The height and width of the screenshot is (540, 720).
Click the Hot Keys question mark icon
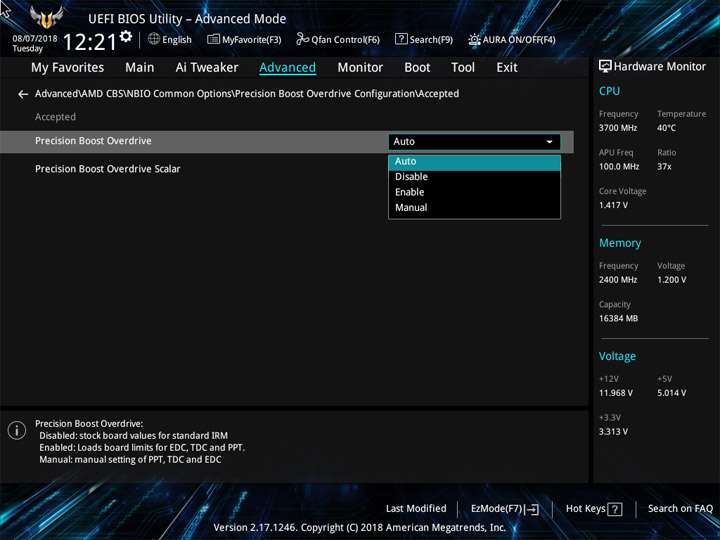(x=614, y=509)
